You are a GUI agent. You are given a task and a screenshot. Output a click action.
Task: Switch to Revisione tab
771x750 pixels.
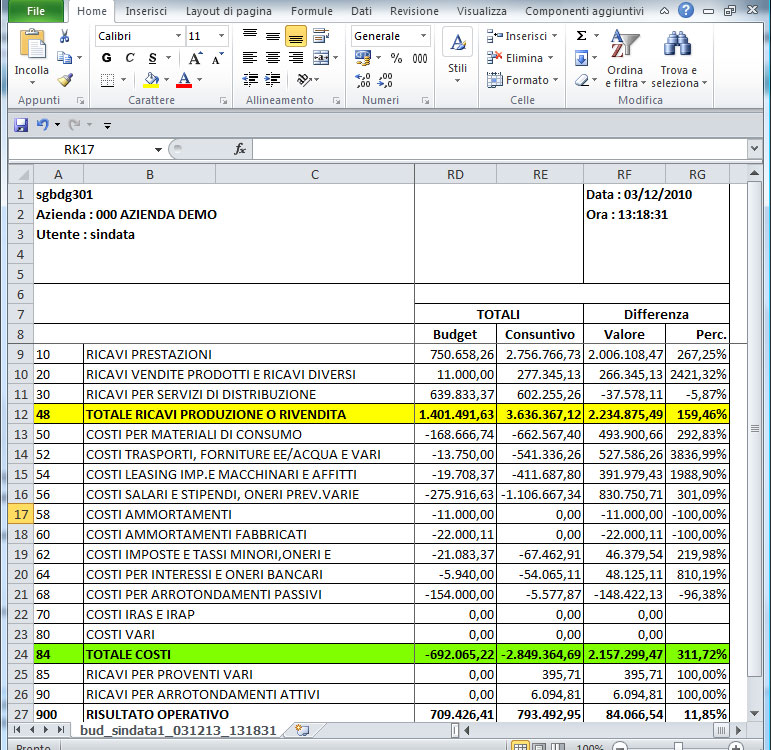tap(414, 11)
